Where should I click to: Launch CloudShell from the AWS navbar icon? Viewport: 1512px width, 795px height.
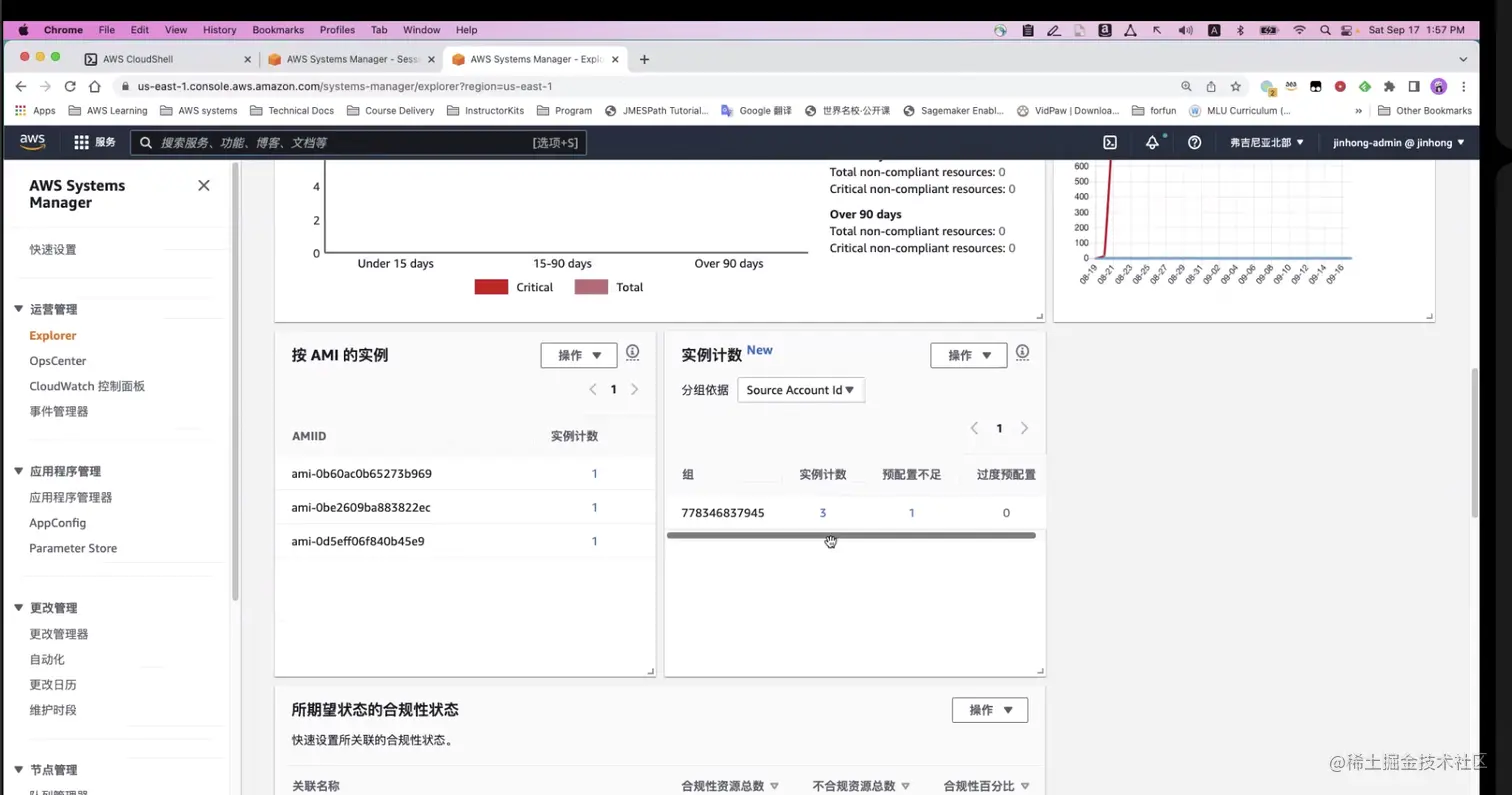(x=1110, y=143)
